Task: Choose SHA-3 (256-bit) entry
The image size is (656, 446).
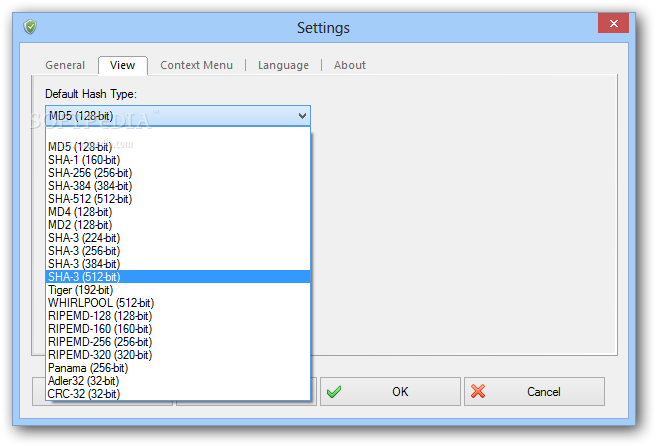Action: [x=178, y=251]
